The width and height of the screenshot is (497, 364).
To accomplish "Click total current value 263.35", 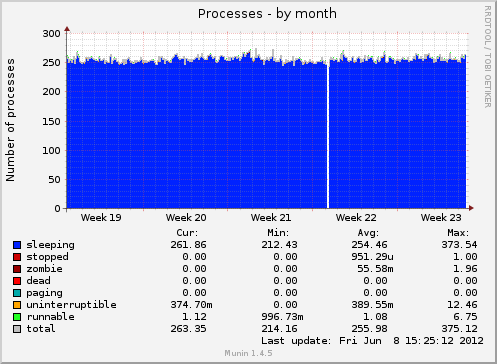I will [x=188, y=329].
